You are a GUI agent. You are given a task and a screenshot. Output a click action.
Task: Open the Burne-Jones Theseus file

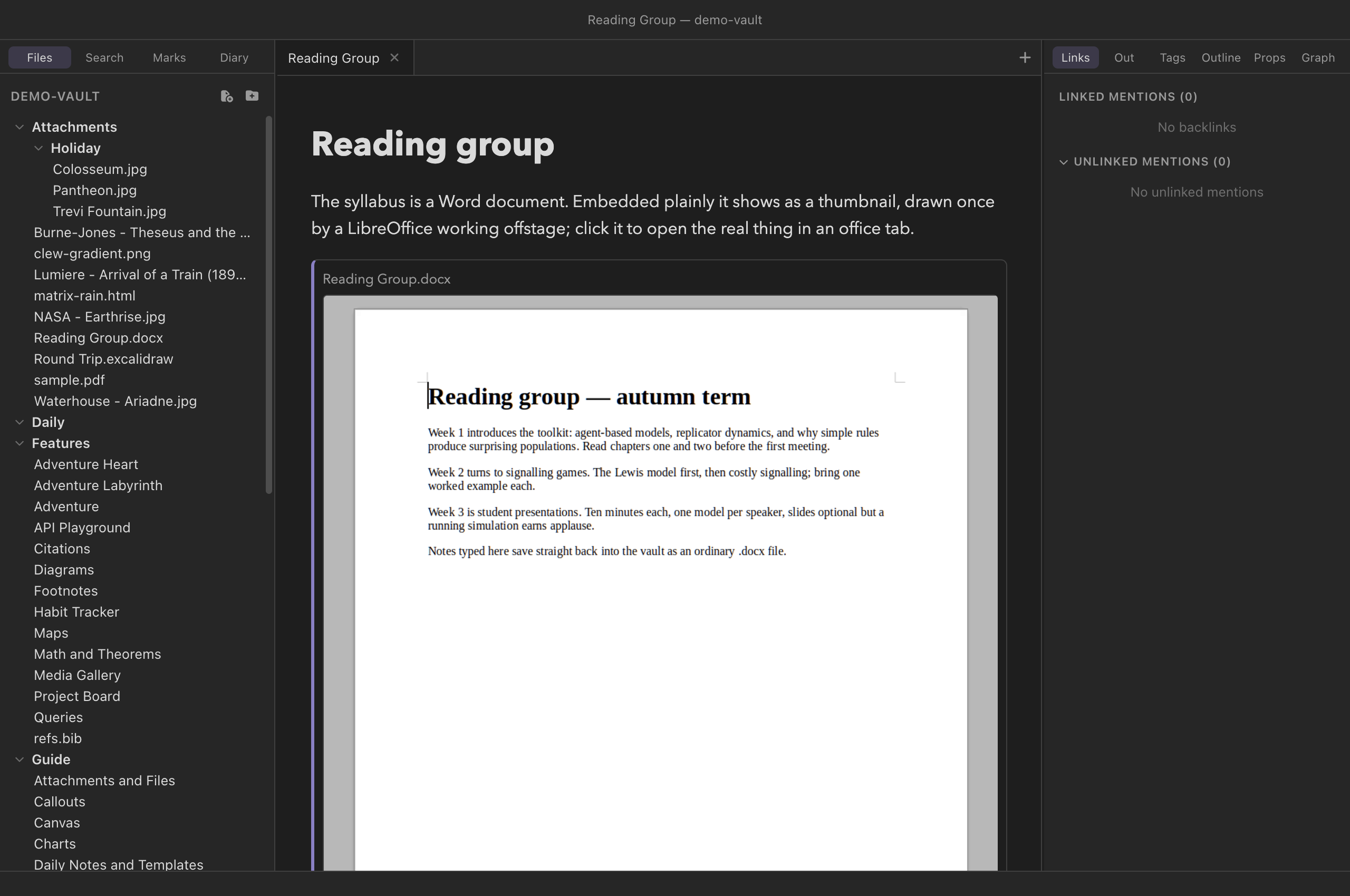(142, 232)
